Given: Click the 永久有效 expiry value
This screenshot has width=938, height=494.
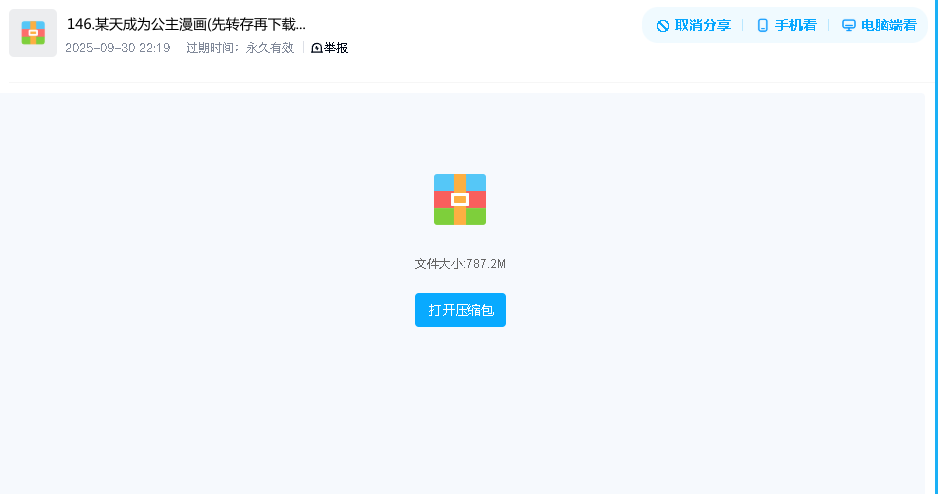Looking at the screenshot, I should click(270, 48).
